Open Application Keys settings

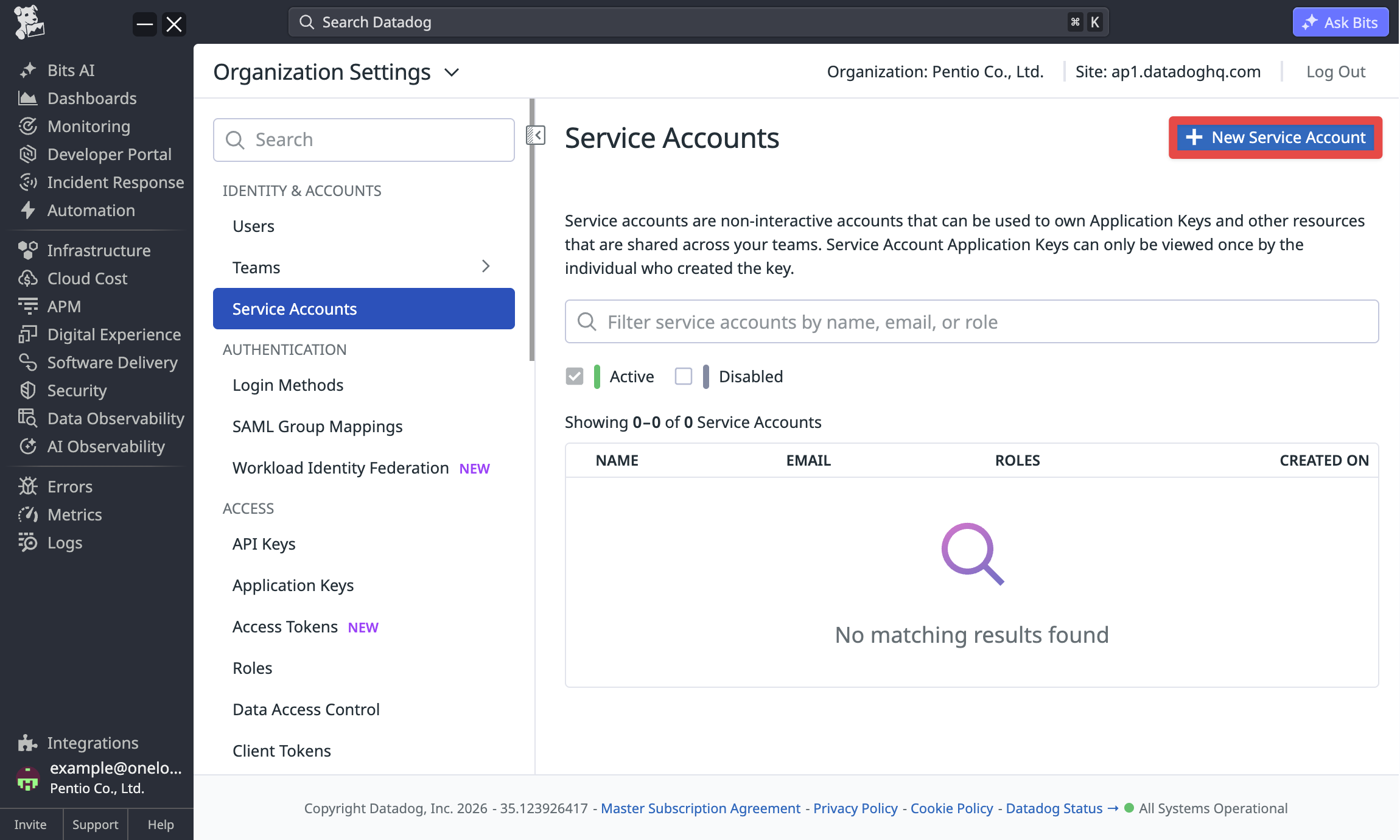click(364, 586)
